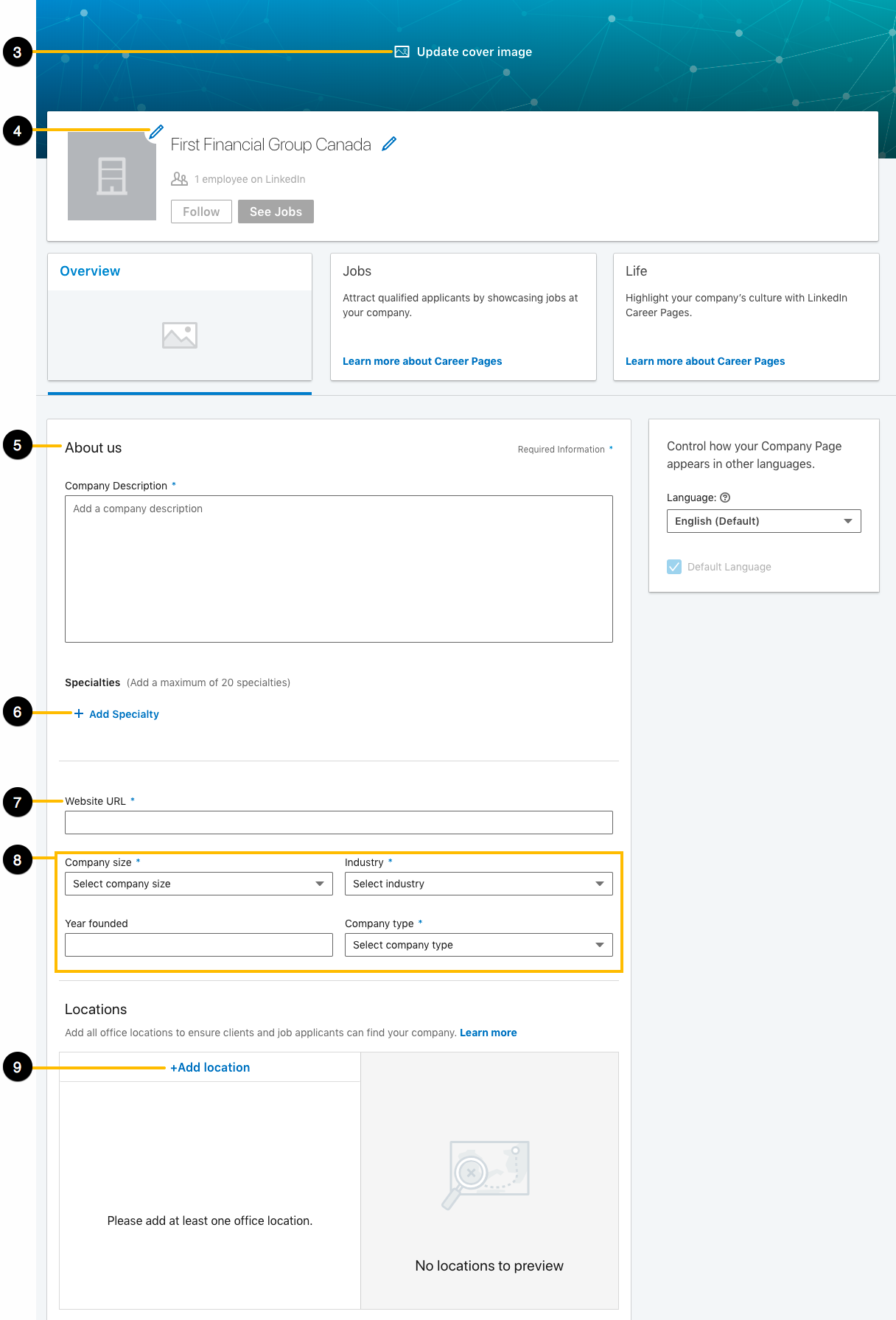Open the Select industry dropdown
Image resolution: width=896 pixels, height=1320 pixels.
479,884
